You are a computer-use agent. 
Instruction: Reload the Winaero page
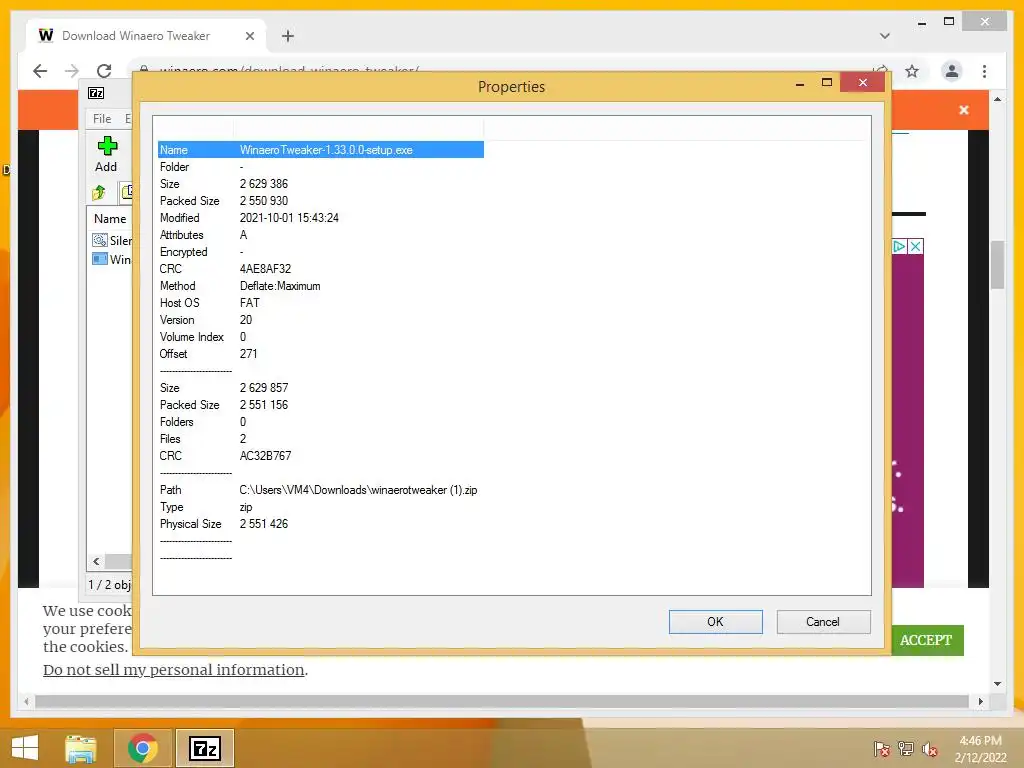tap(104, 71)
